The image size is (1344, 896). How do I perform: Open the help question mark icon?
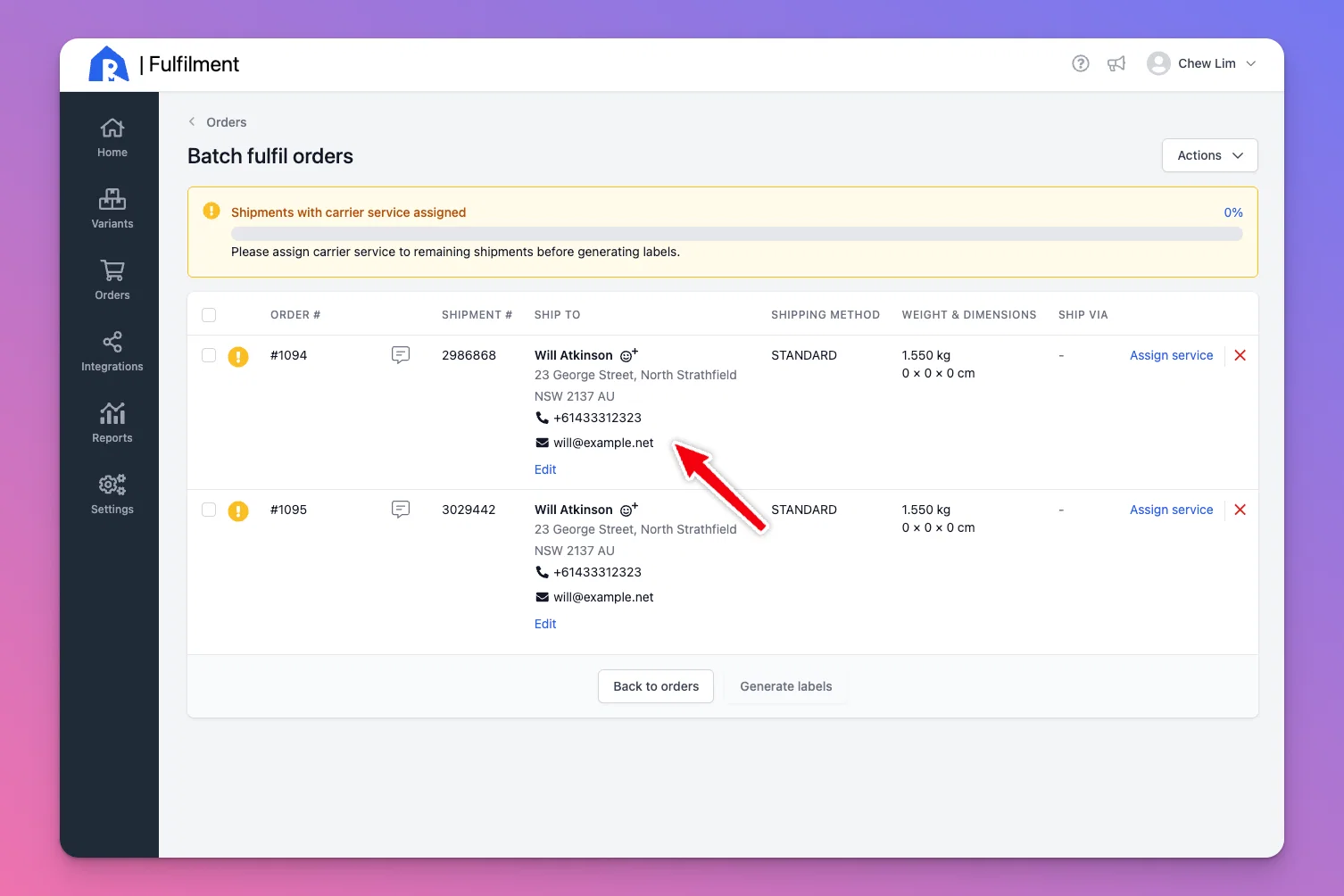pyautogui.click(x=1081, y=63)
